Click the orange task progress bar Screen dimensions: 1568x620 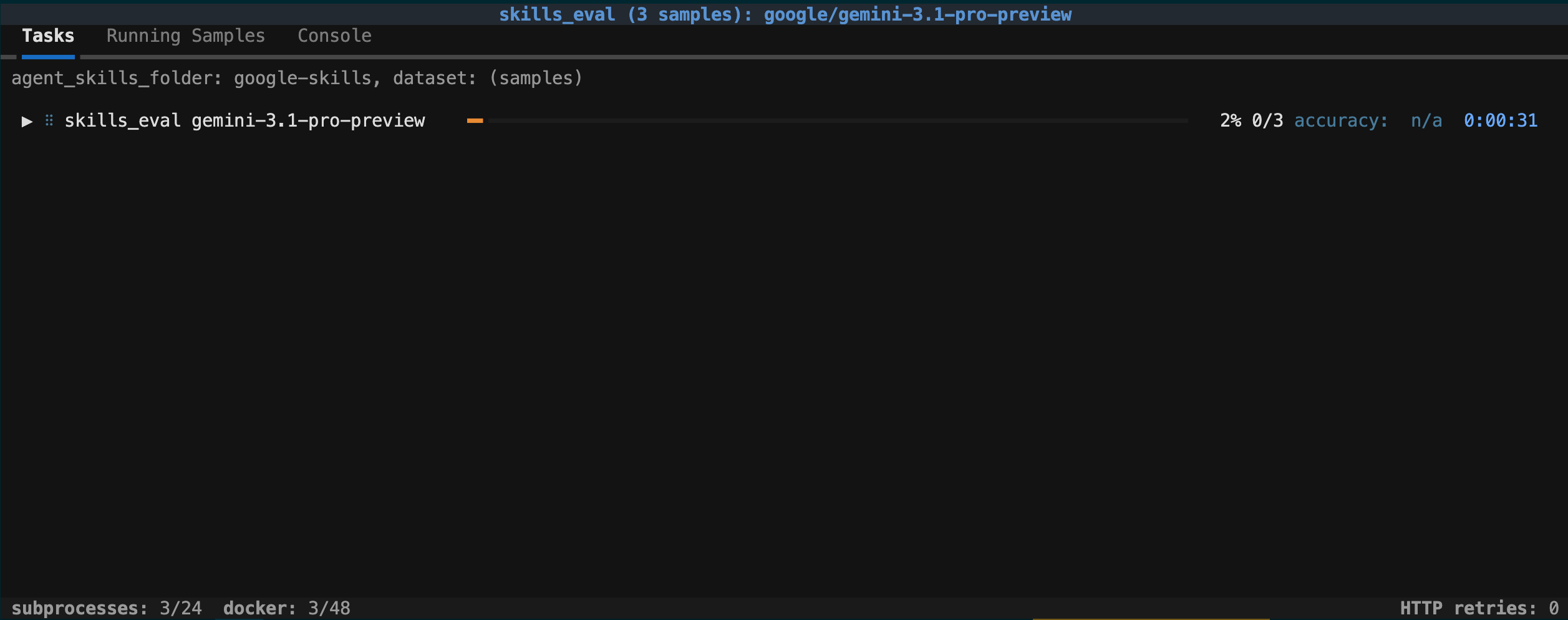[827, 120]
